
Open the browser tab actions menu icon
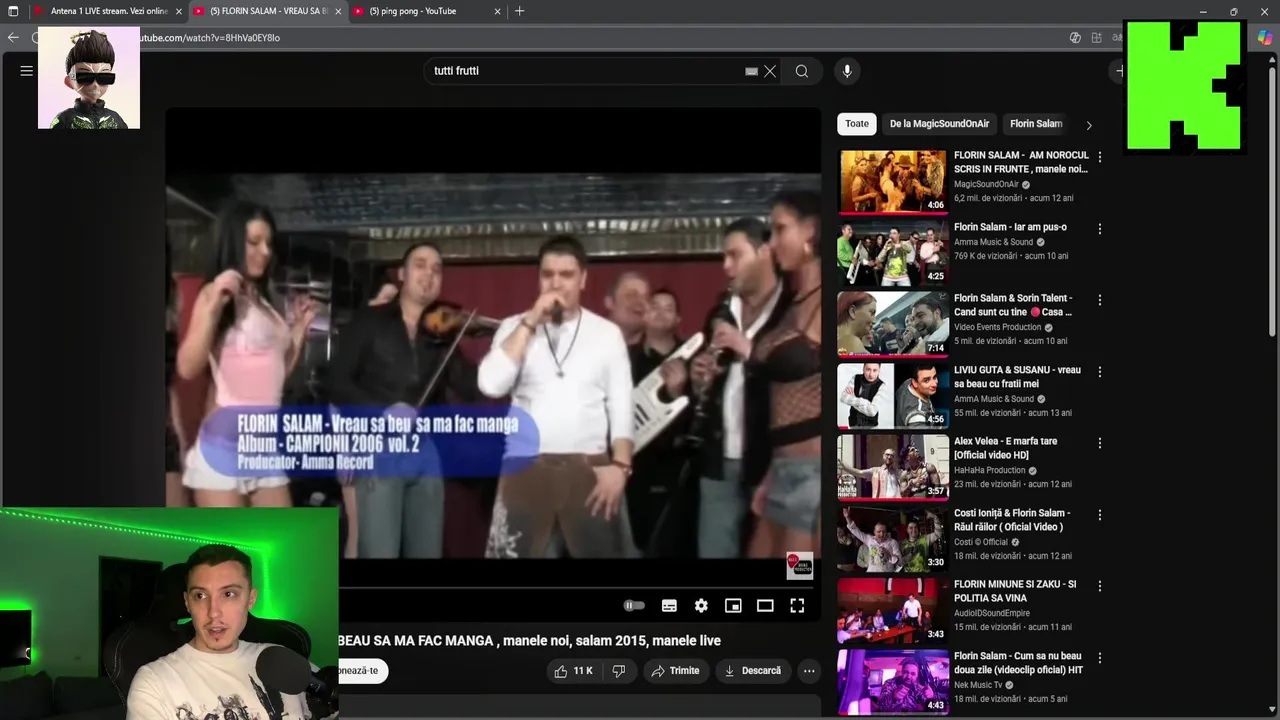(13, 11)
